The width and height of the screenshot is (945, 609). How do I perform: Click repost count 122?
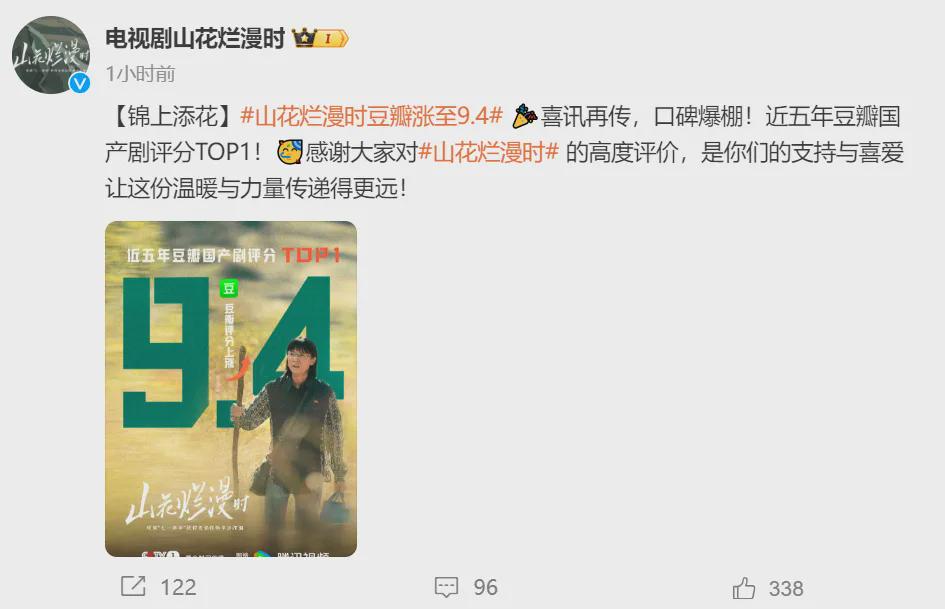click(178, 587)
